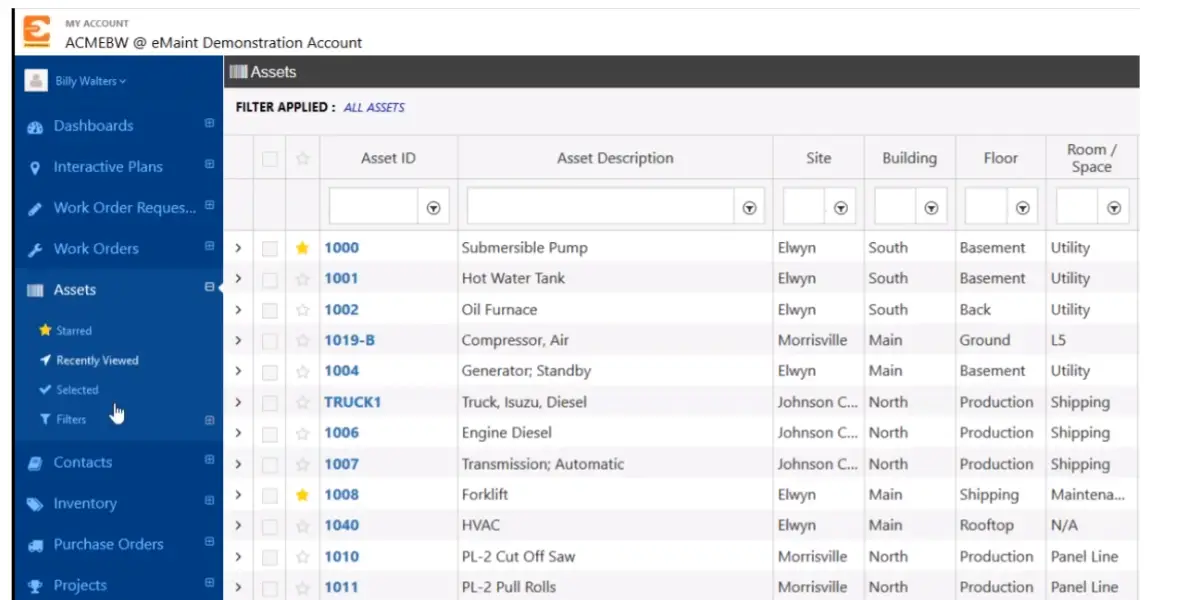Viewport: 1200px width, 600px height.
Task: Sort by Asset Description column header
Action: pyautogui.click(x=615, y=158)
